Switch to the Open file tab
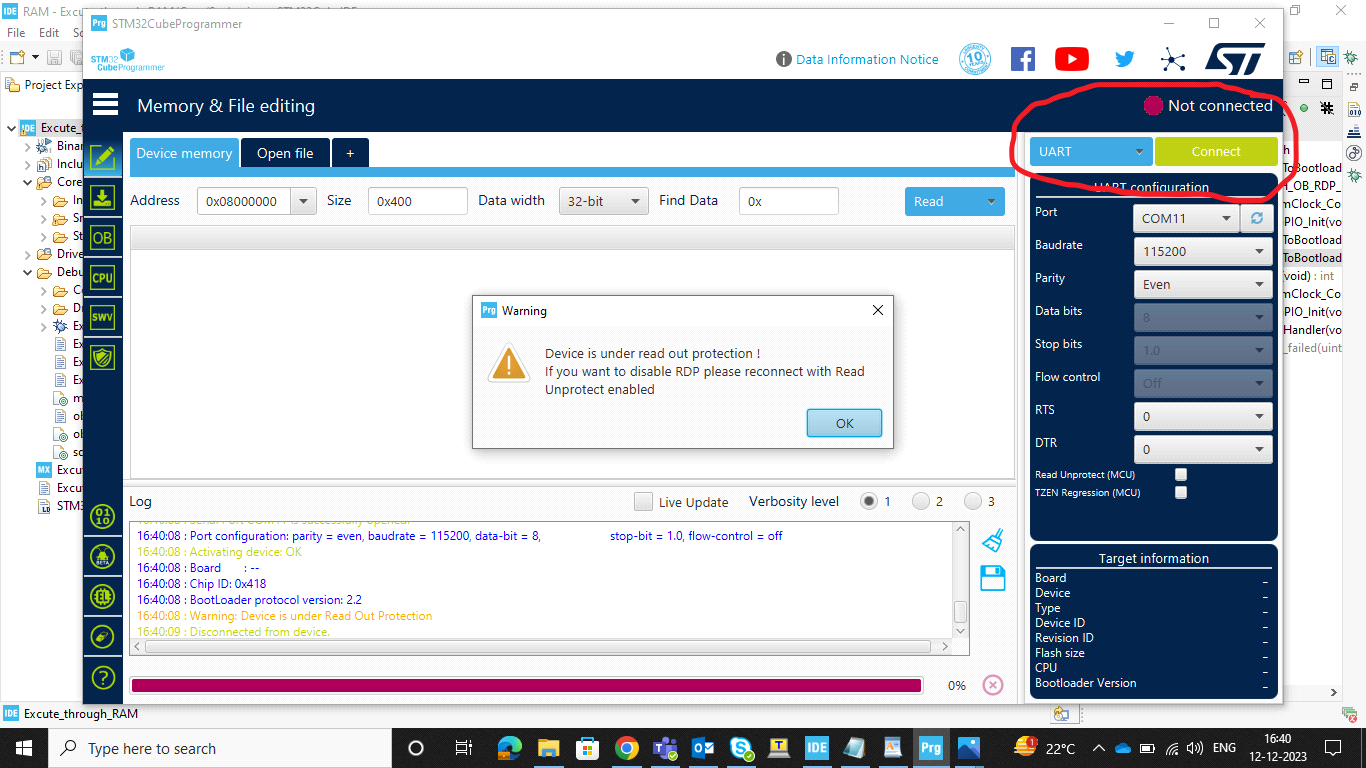 286,153
